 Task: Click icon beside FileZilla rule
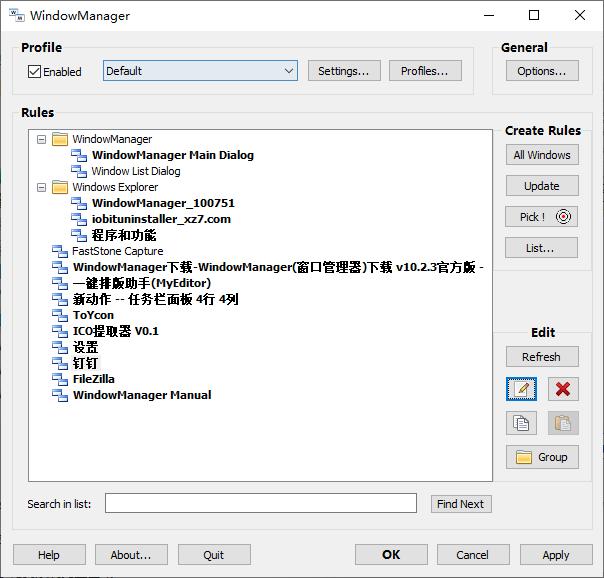click(x=60, y=379)
